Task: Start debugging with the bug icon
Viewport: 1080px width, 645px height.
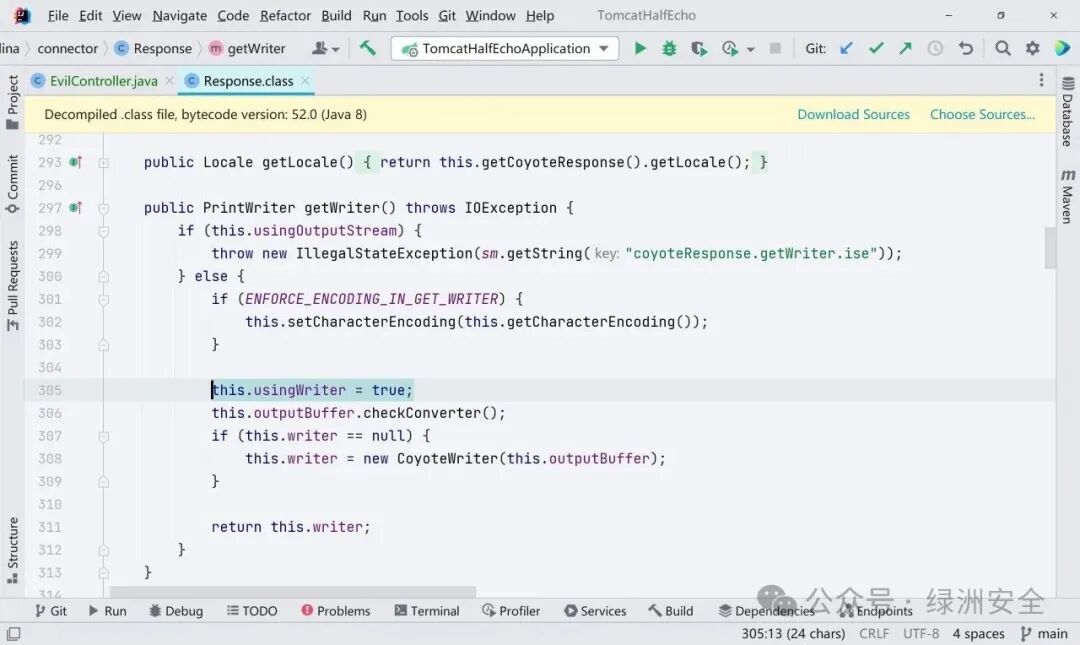Action: pos(669,48)
